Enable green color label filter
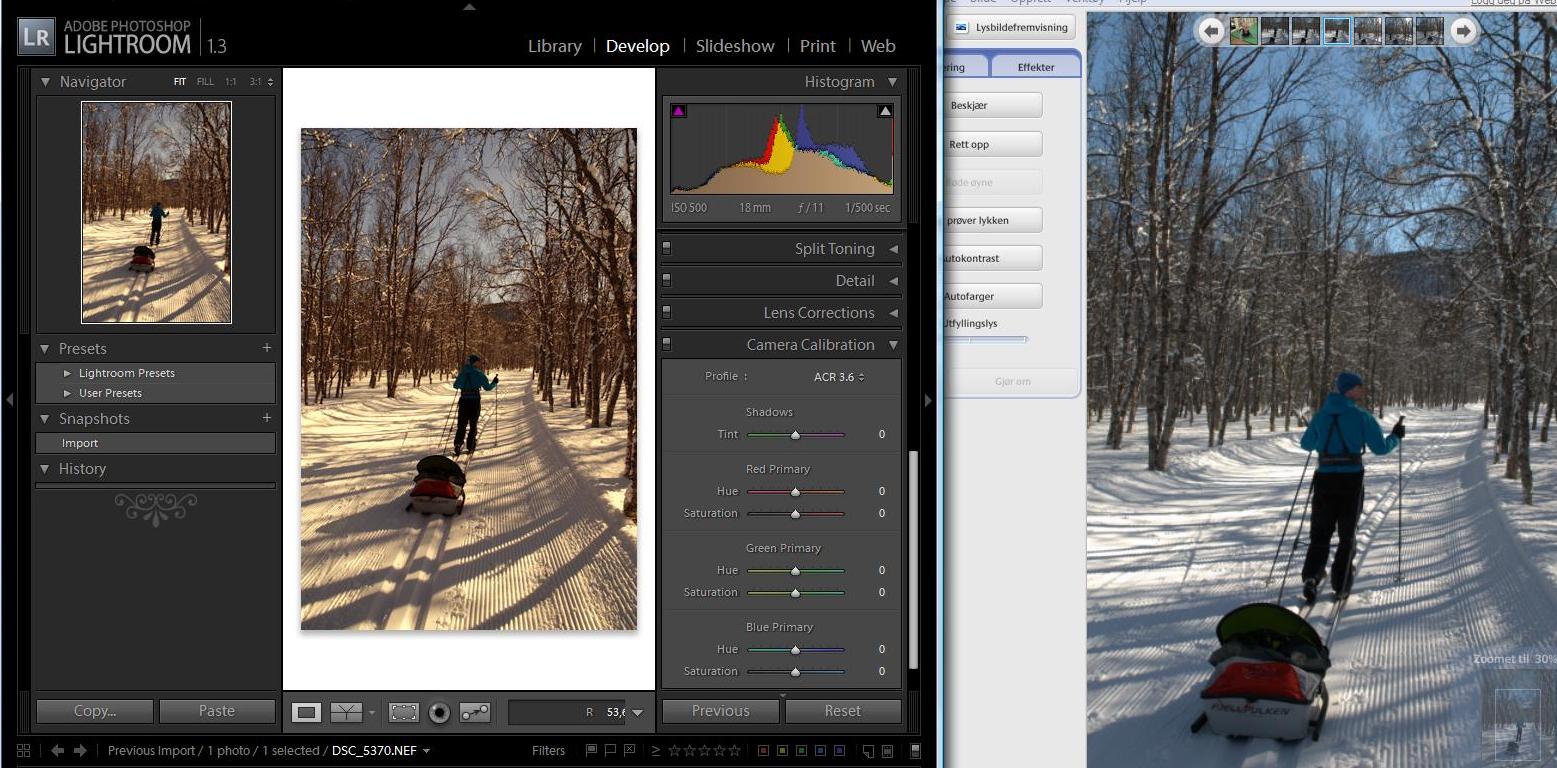1557x768 pixels. point(802,750)
